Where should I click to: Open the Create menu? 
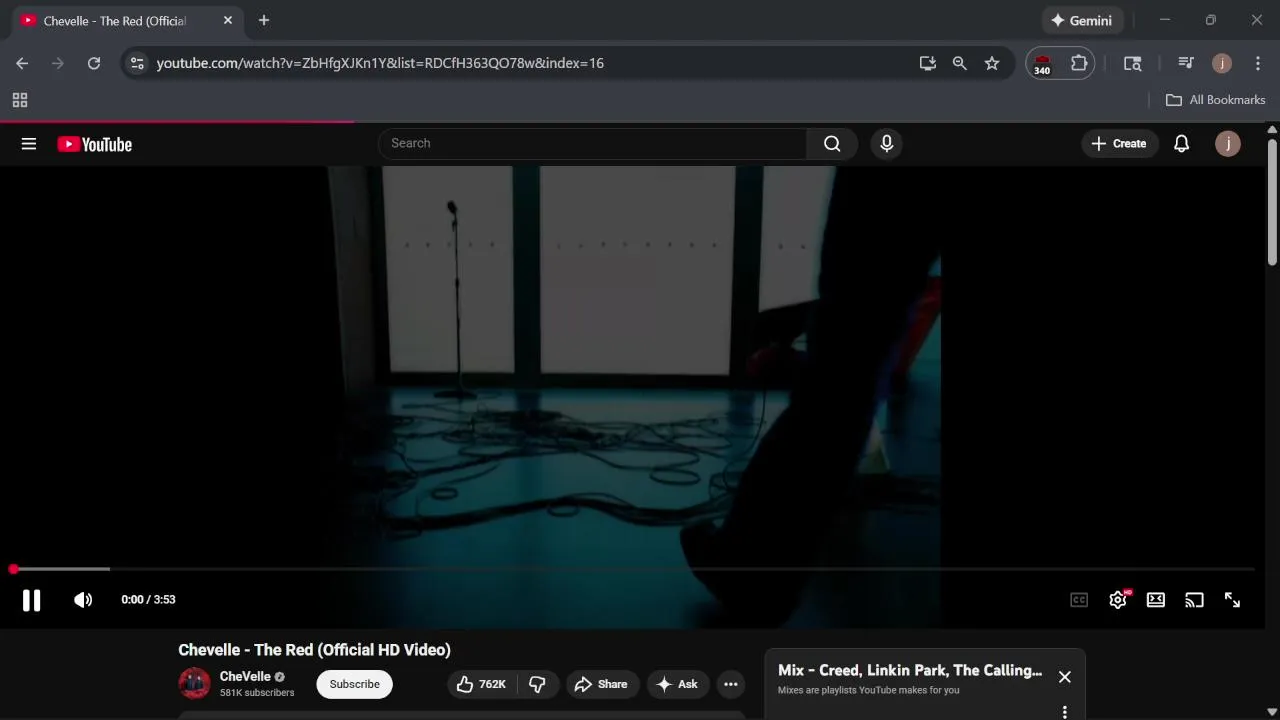pyautogui.click(x=1119, y=143)
